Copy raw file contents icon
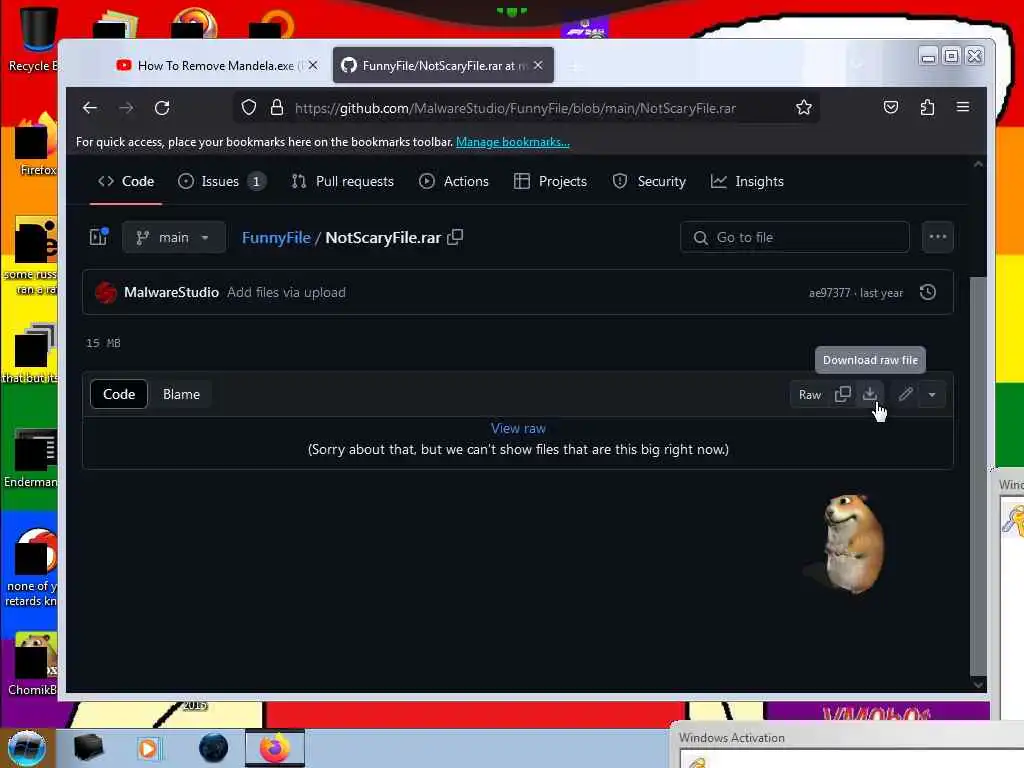The image size is (1024, 768). pos(842,394)
